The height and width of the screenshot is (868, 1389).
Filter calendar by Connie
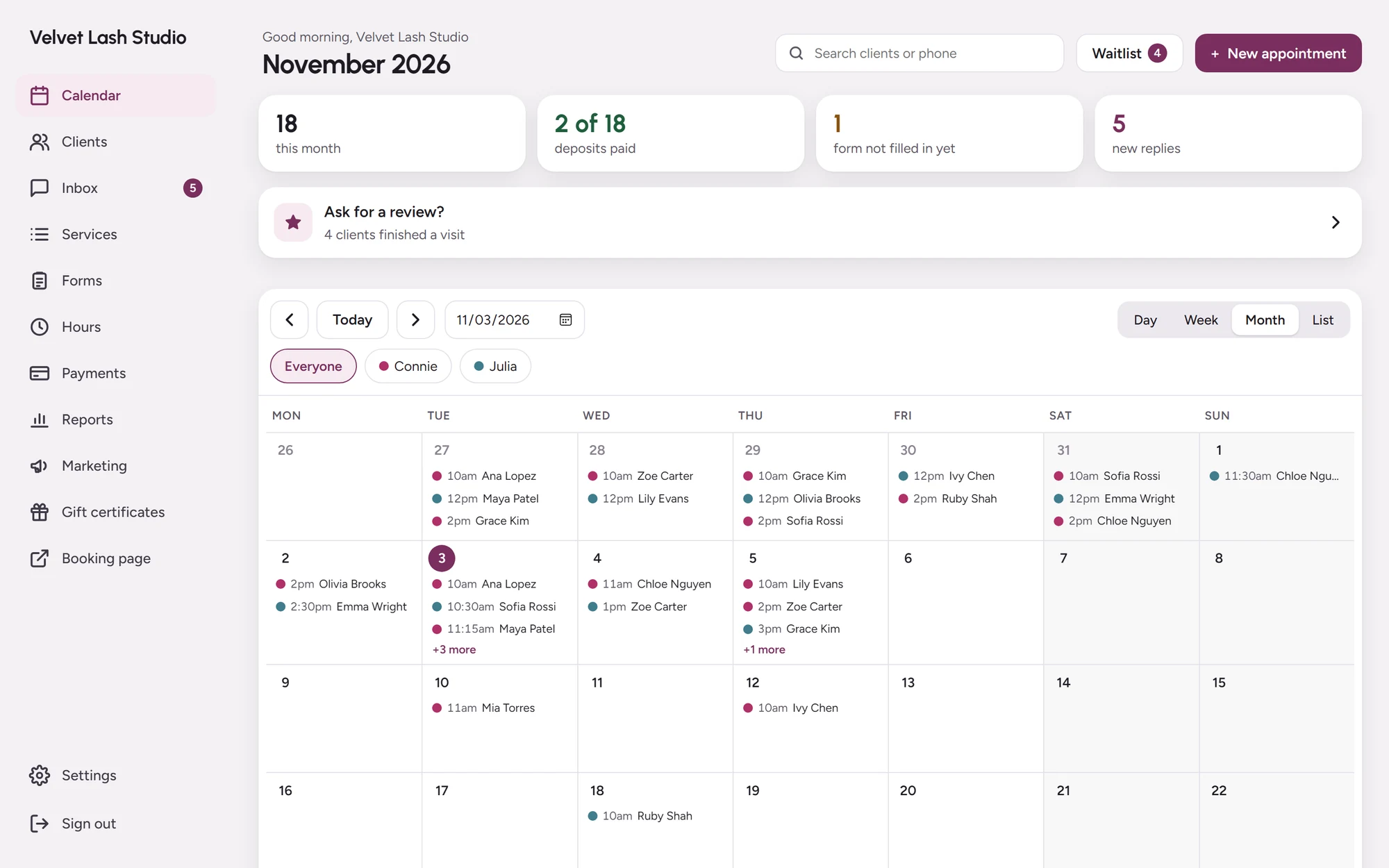click(408, 366)
